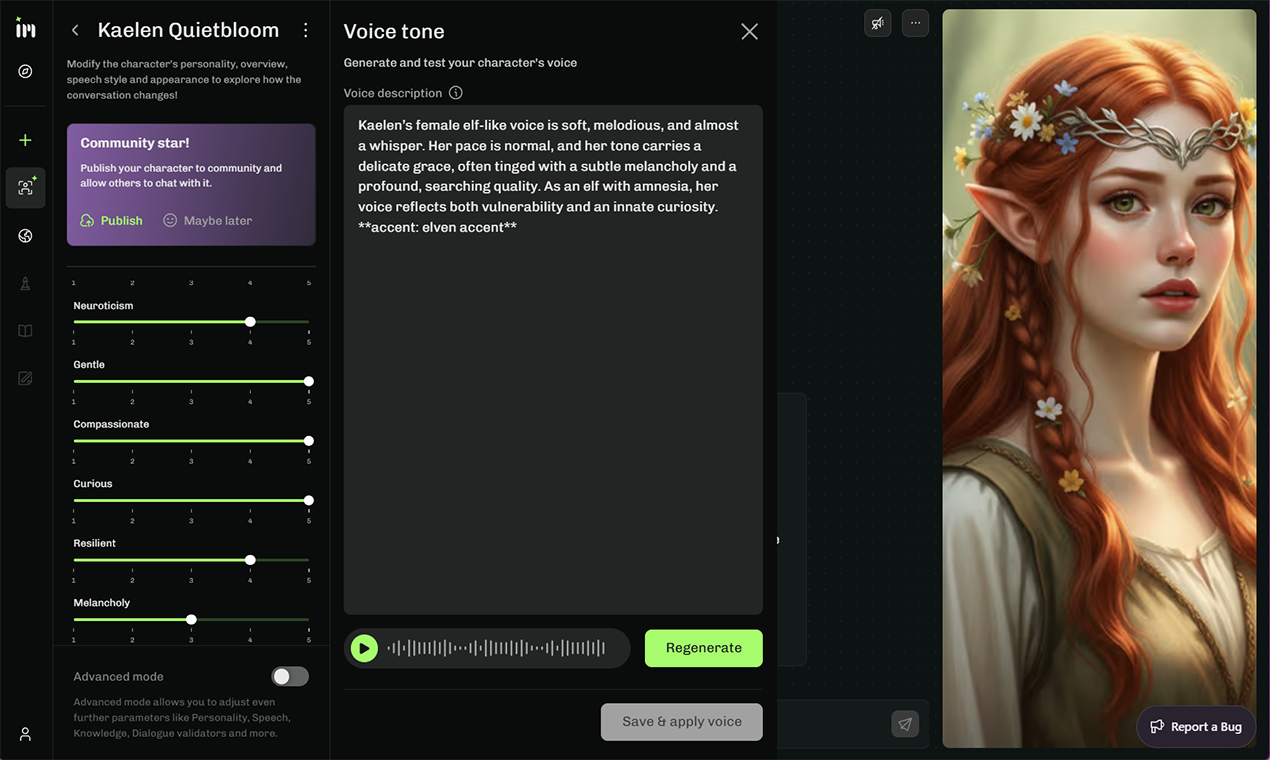Click the edit note sidebar icon
This screenshot has height=760, width=1270.
[26, 378]
